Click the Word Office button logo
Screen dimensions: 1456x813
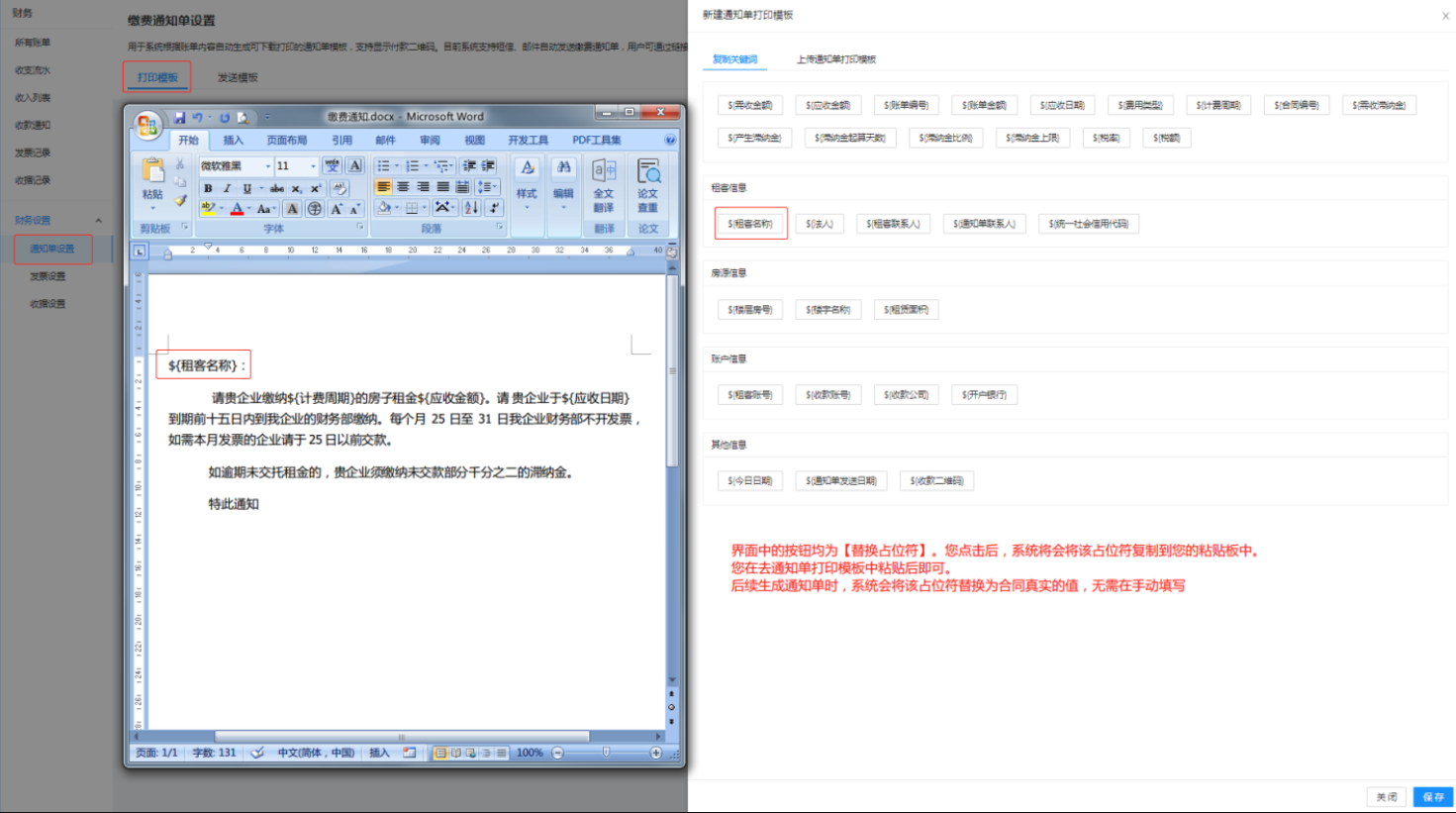pyautogui.click(x=147, y=125)
